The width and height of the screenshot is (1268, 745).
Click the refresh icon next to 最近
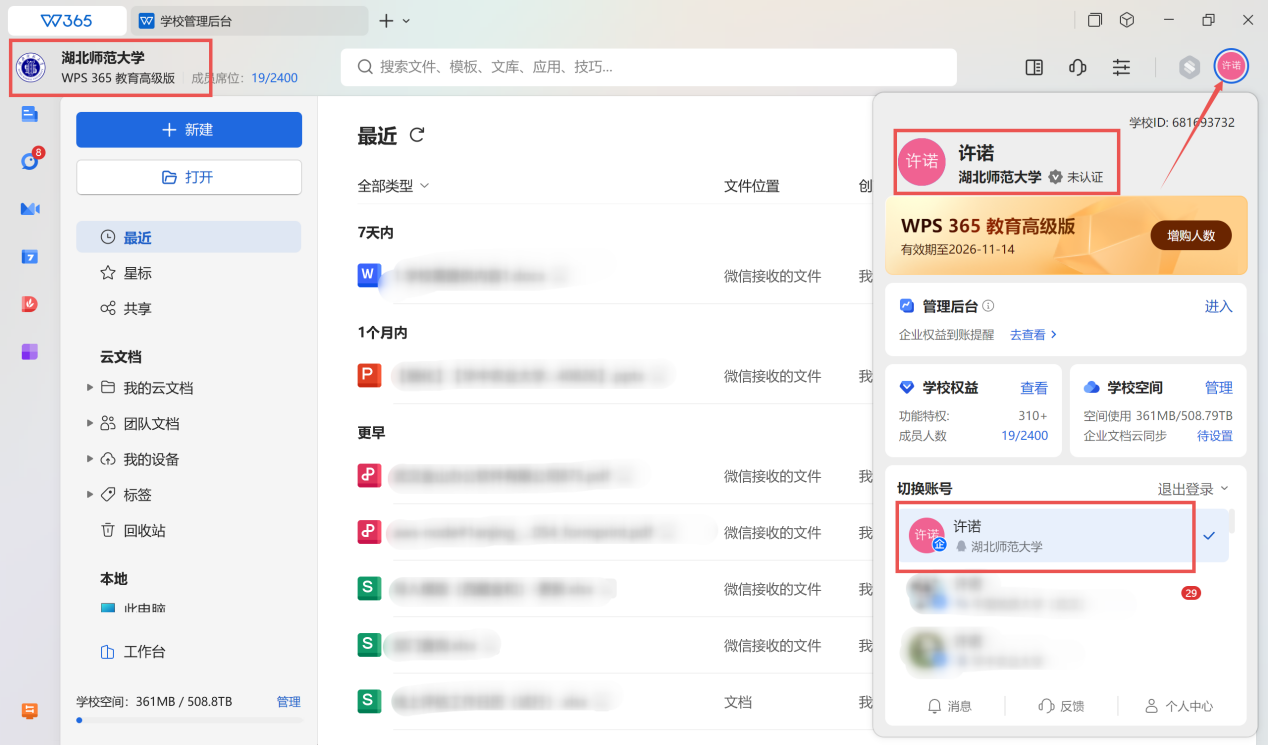click(417, 135)
